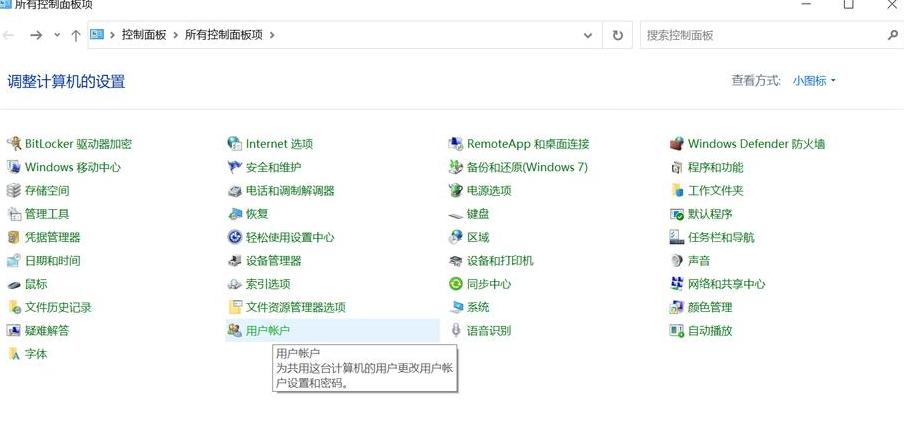Refresh the control panel view
Viewport: 904px width, 440px height.
[617, 35]
